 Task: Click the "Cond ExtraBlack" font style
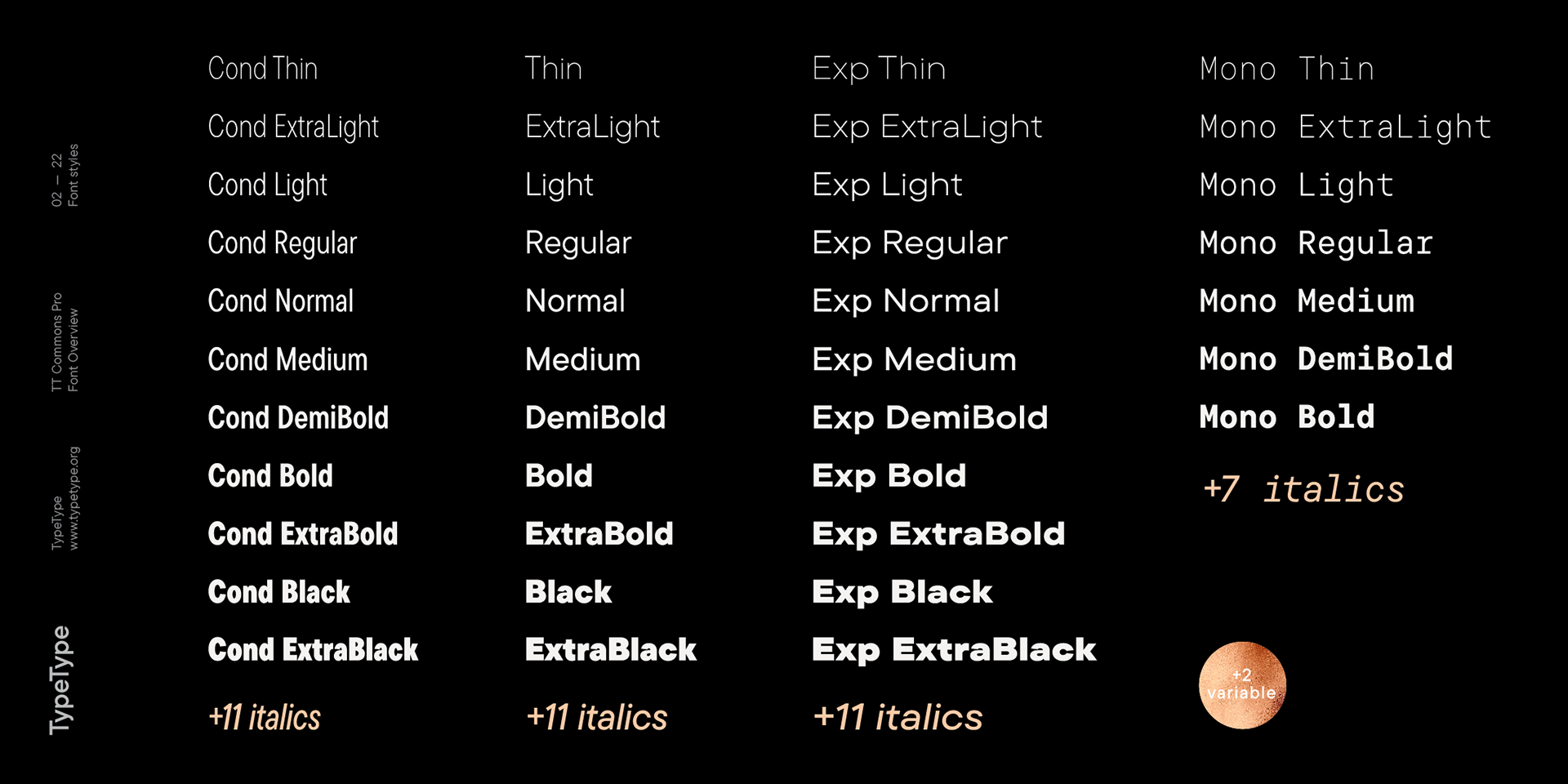click(313, 650)
